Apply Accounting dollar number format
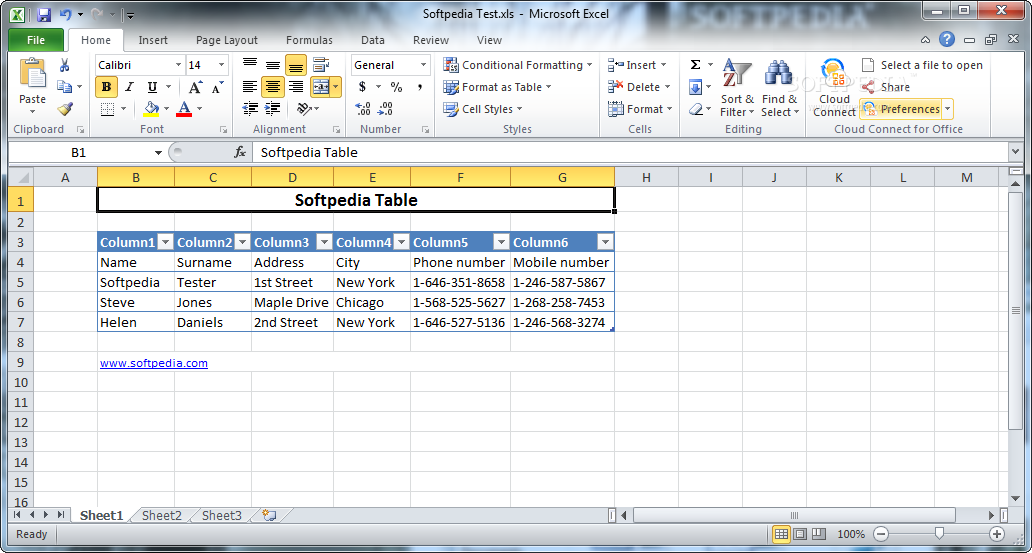1032x553 pixels. (x=362, y=87)
